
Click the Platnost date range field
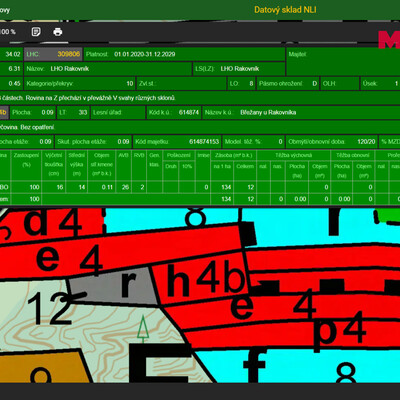[184, 54]
